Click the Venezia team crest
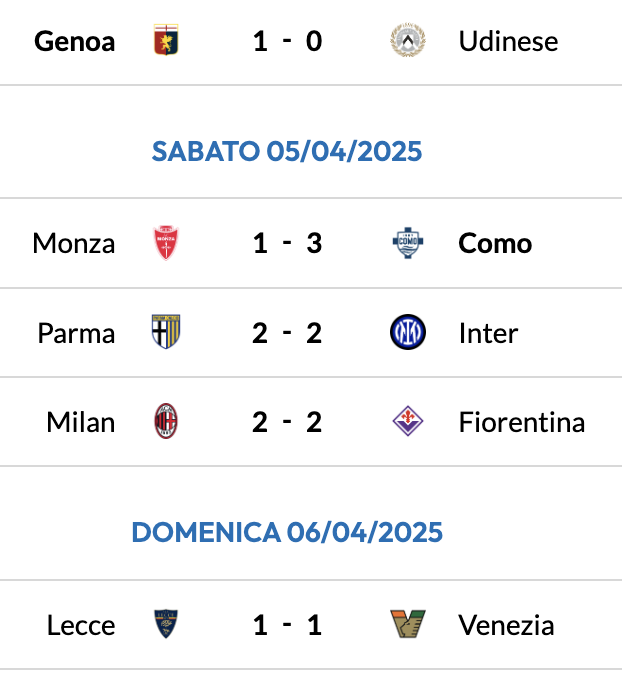This screenshot has width=622, height=674. tap(408, 625)
